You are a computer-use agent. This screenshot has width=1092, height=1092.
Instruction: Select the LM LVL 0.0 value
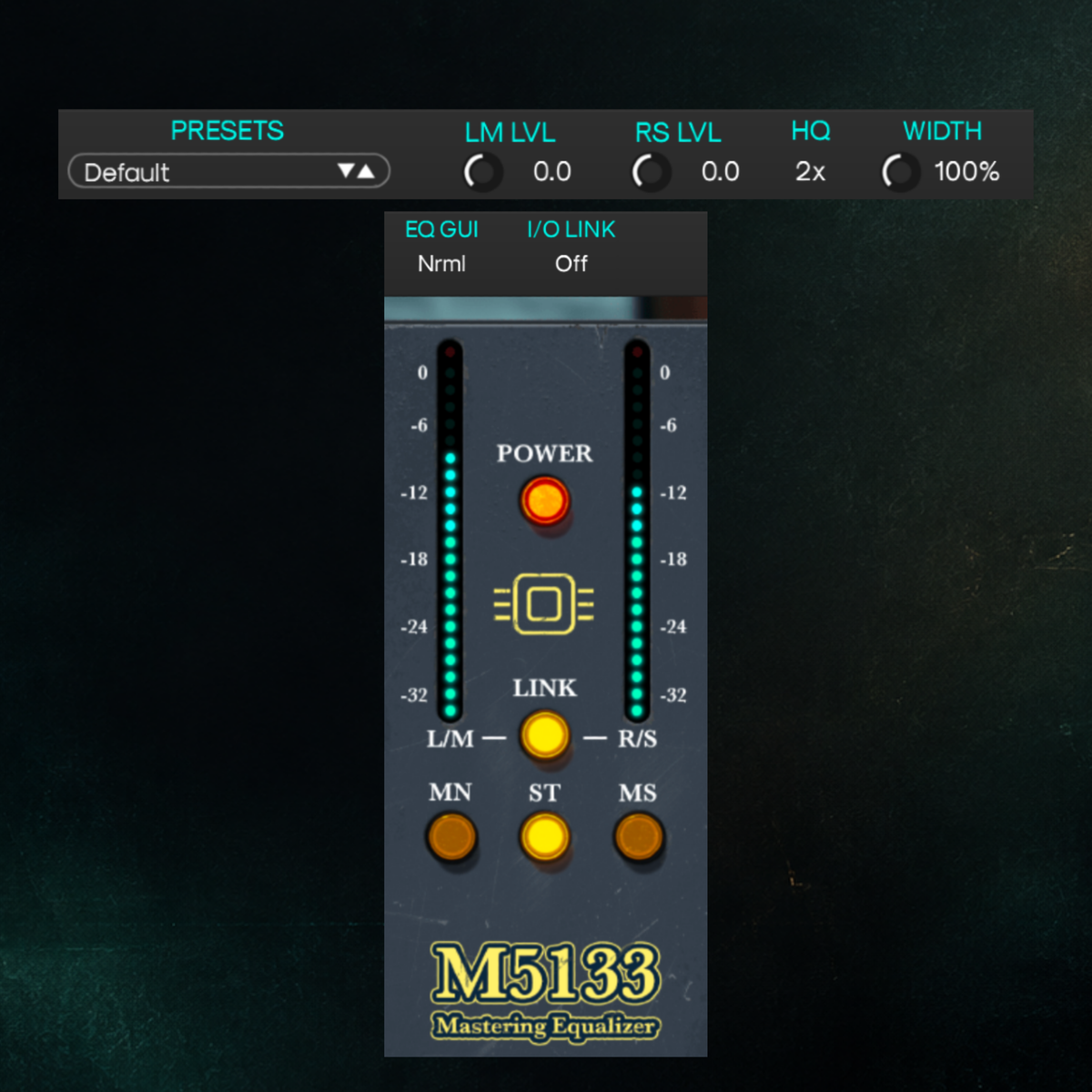551,171
